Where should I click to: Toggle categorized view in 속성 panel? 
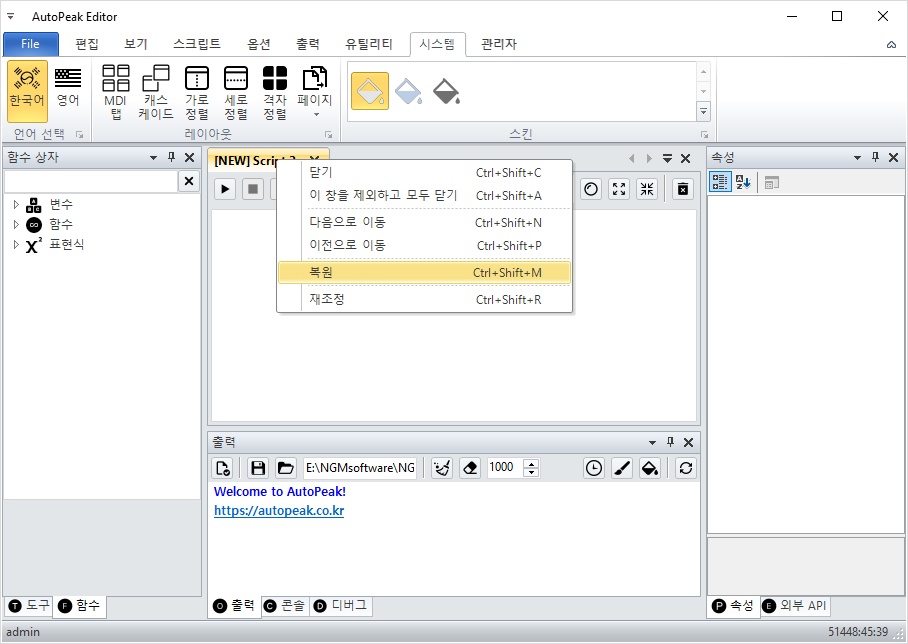pos(720,182)
